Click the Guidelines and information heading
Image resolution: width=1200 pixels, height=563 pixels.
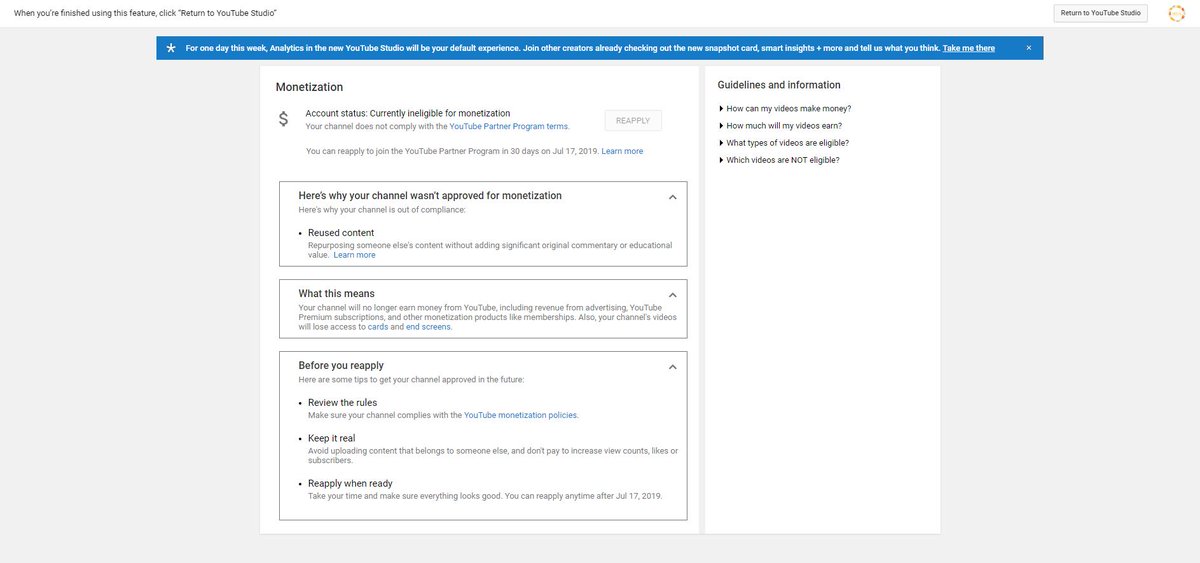[x=779, y=85]
